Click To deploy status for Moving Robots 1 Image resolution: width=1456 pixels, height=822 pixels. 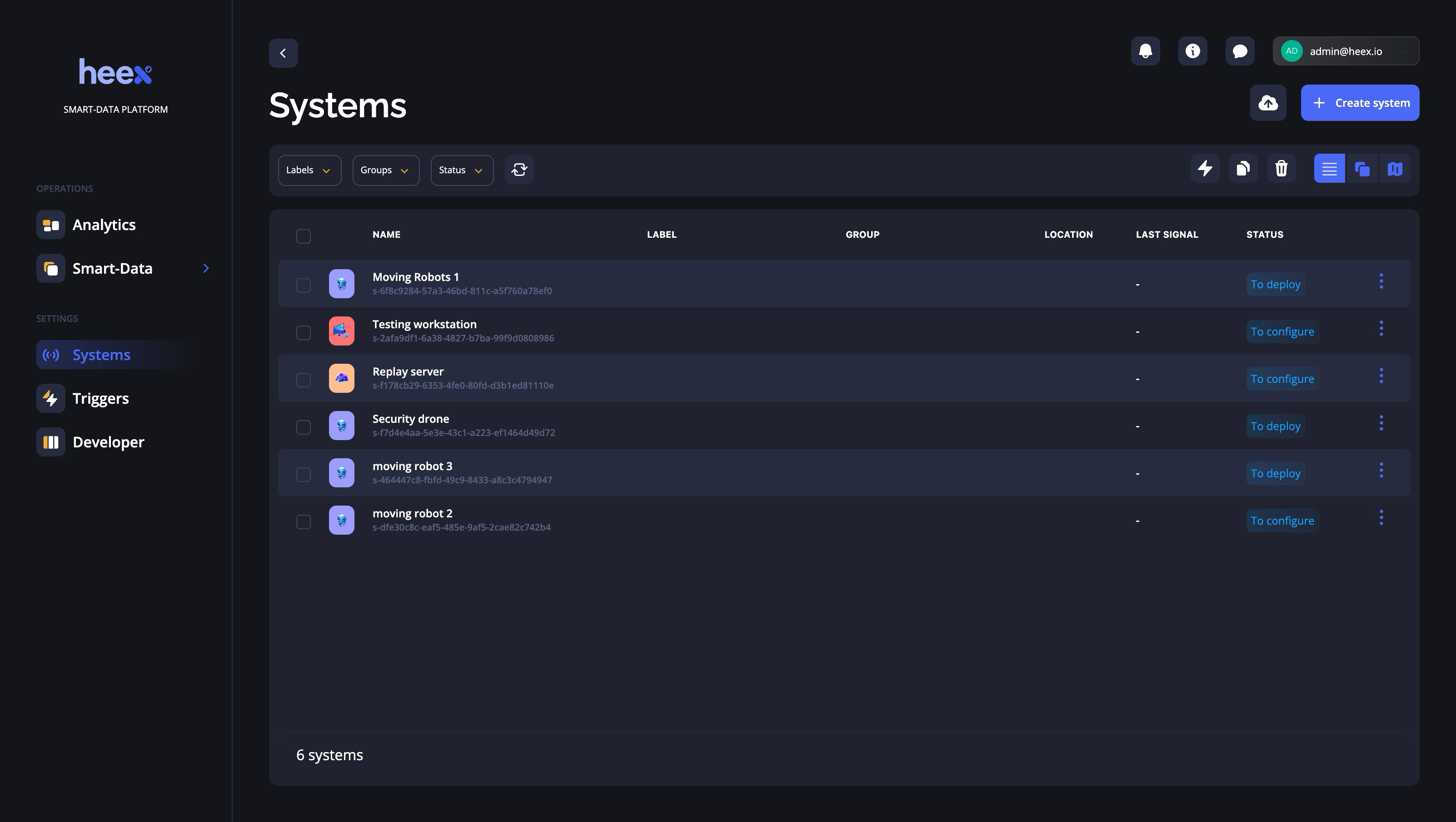click(x=1275, y=284)
